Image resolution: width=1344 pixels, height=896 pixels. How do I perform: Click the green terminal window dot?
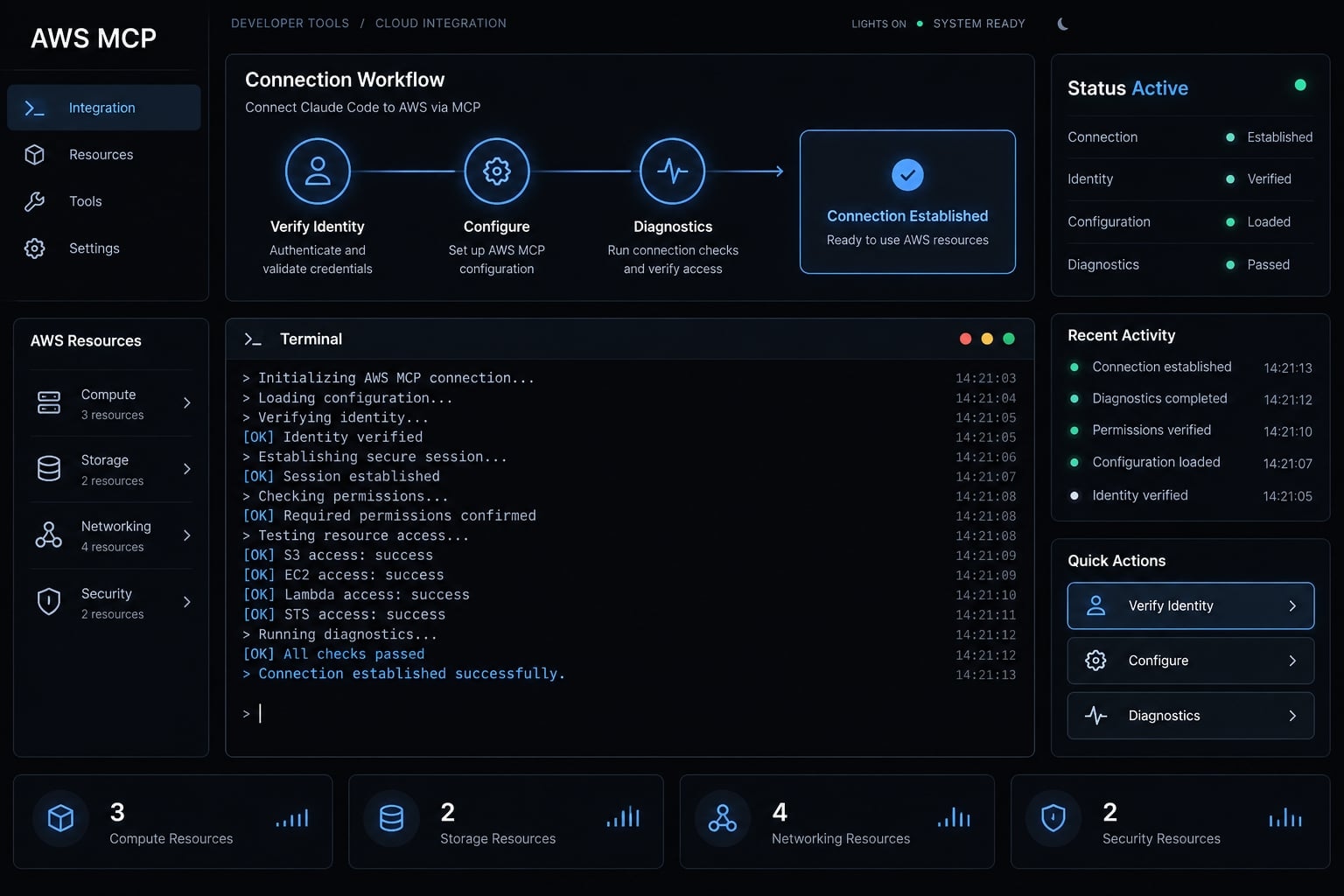[x=1009, y=339]
